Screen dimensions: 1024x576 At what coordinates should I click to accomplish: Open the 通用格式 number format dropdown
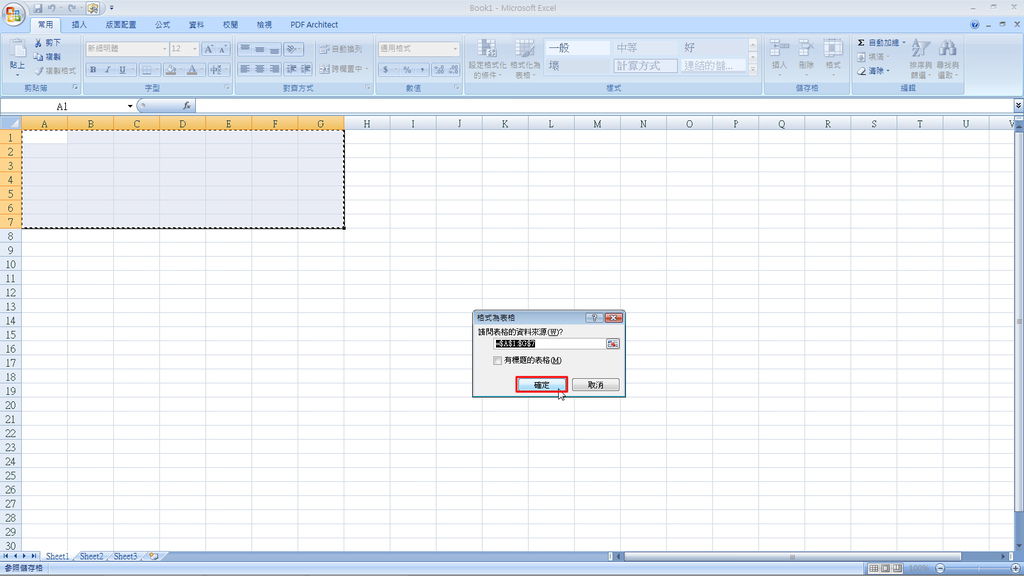tap(455, 49)
